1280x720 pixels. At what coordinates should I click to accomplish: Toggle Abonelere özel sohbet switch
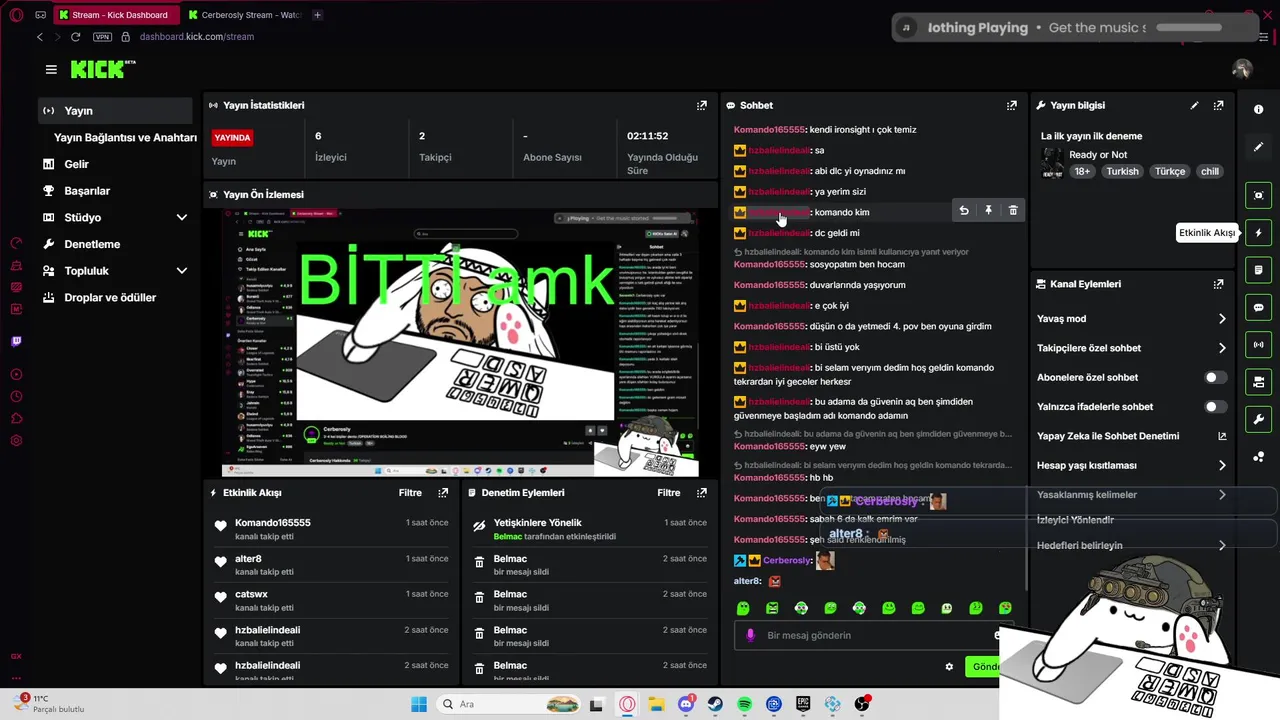[x=1215, y=377]
